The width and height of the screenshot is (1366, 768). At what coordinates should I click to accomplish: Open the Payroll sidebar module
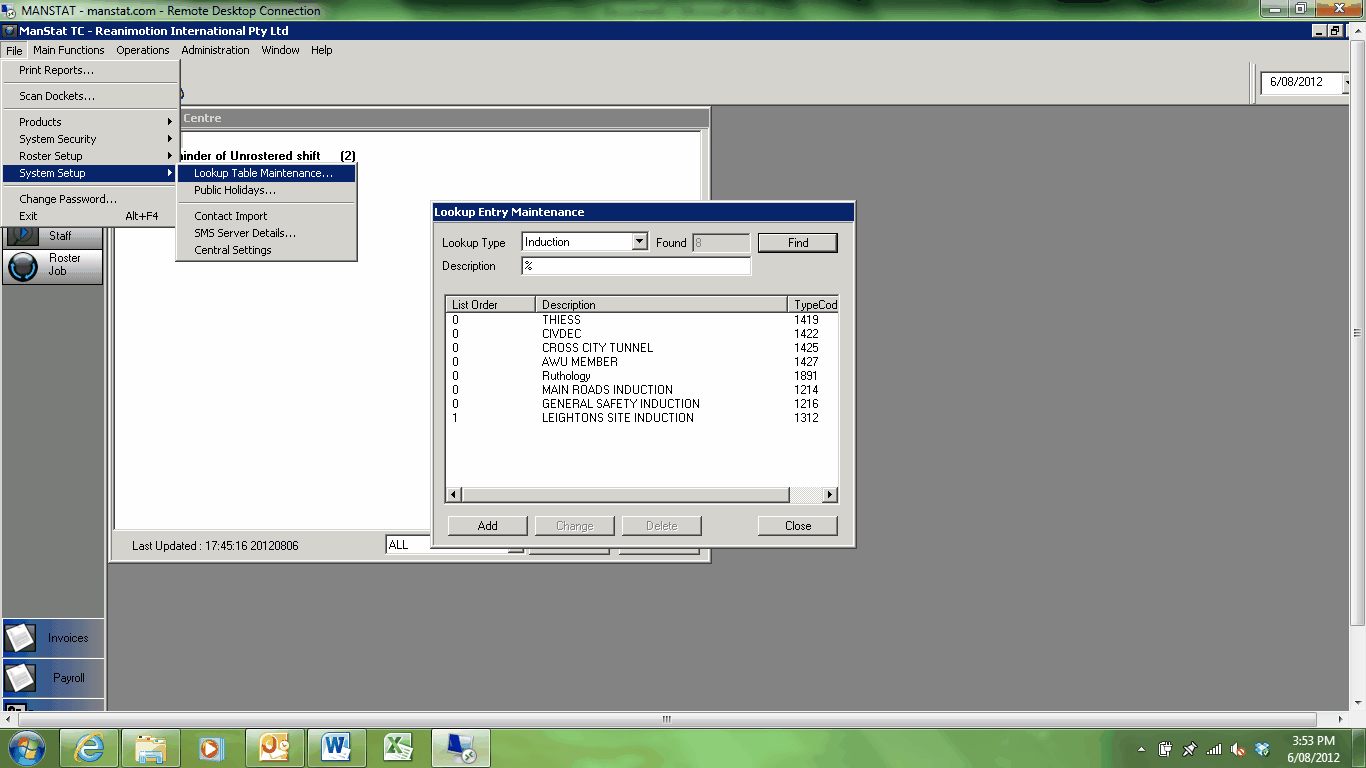pyautogui.click(x=54, y=678)
